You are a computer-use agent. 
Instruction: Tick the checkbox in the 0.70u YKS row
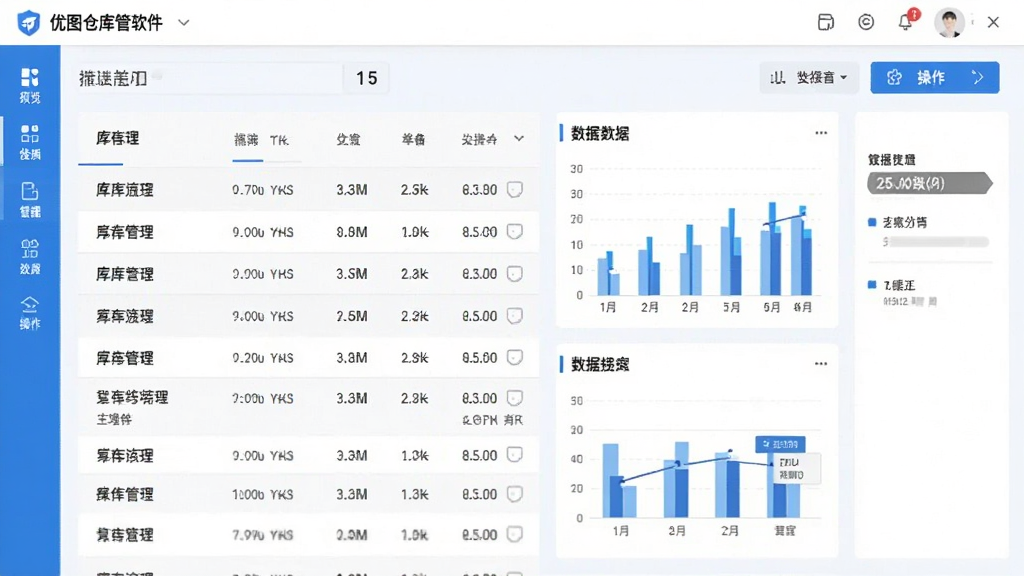(515, 190)
